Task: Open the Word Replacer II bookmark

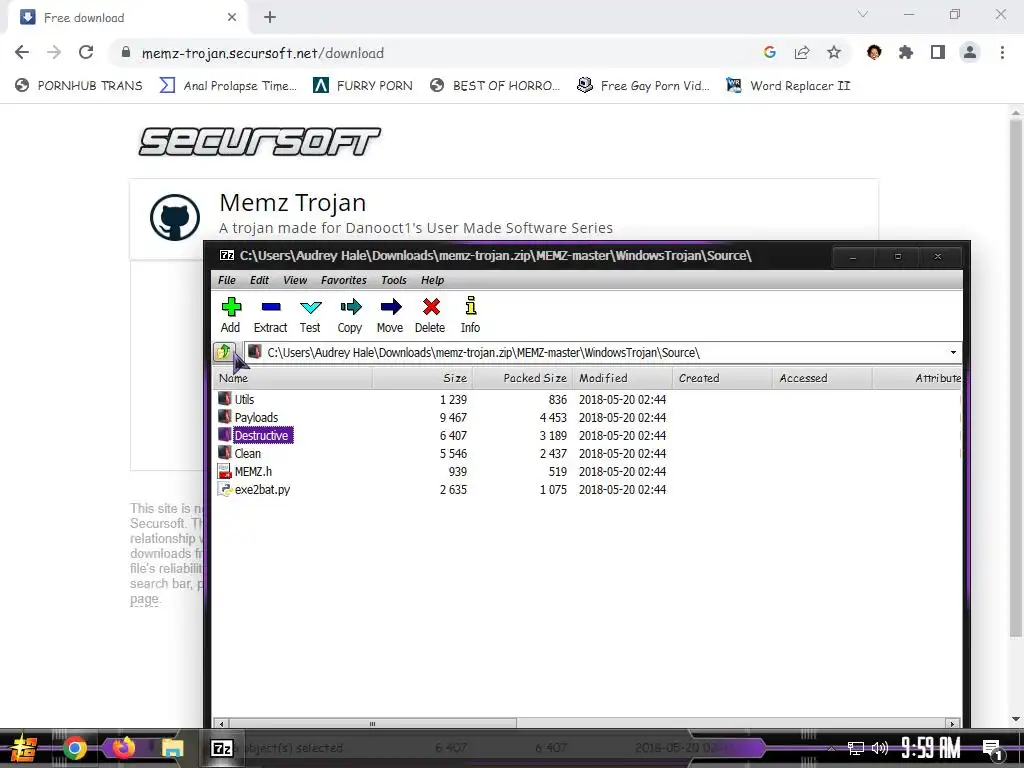Action: click(x=788, y=86)
